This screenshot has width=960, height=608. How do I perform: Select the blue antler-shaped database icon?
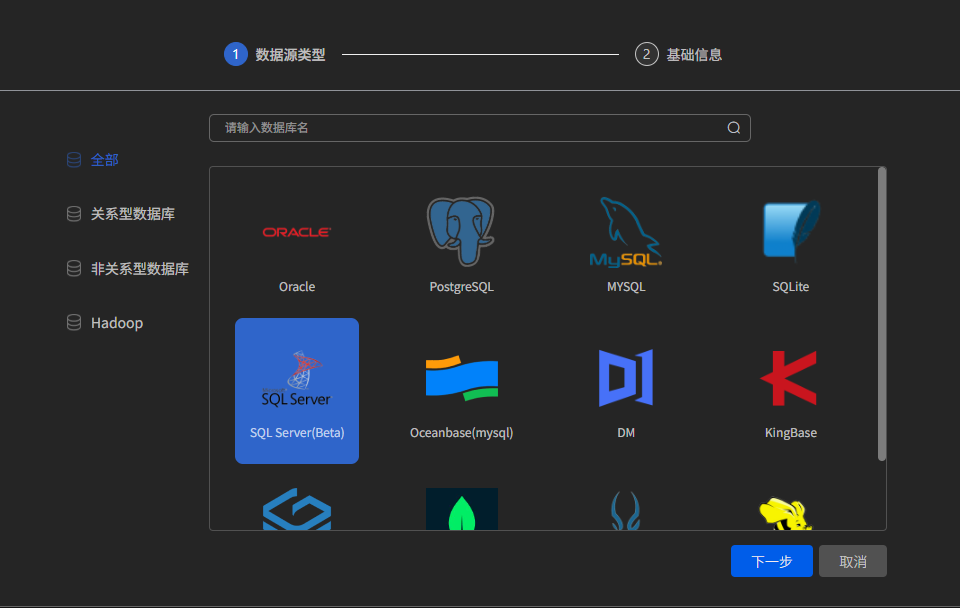click(x=626, y=510)
